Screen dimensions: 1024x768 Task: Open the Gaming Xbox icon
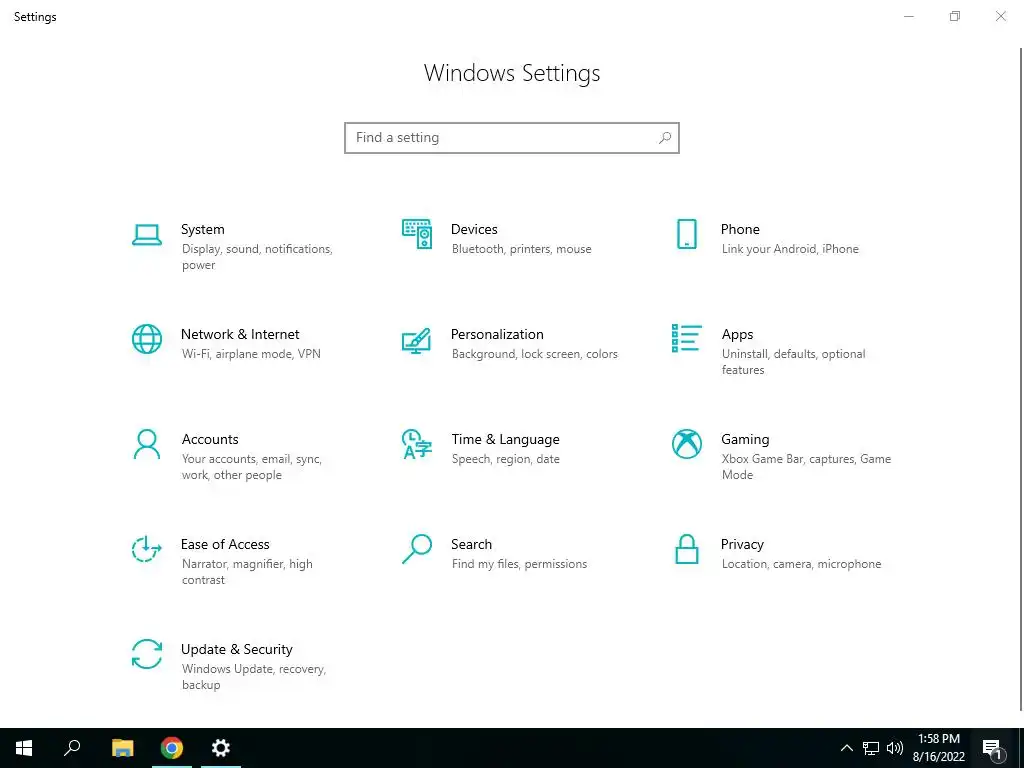pyautogui.click(x=686, y=444)
